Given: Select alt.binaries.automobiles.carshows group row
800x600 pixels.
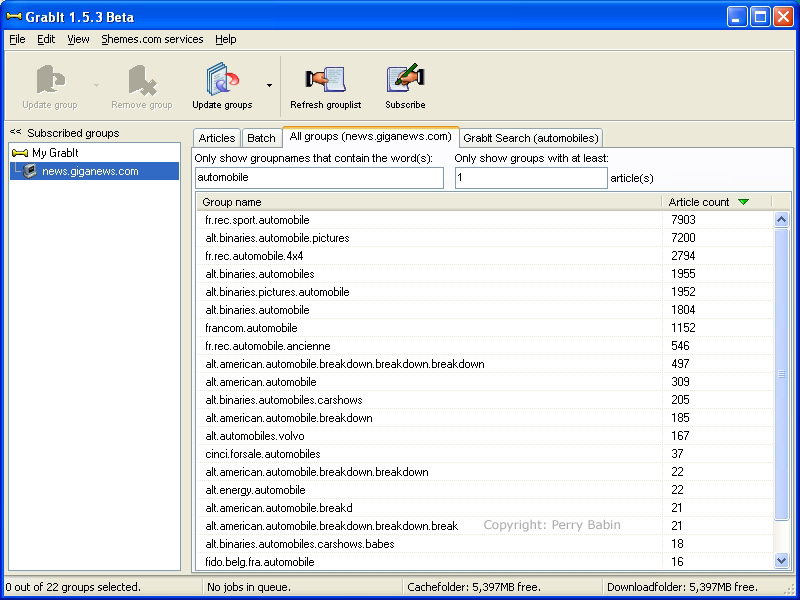Looking at the screenshot, I should pos(485,400).
